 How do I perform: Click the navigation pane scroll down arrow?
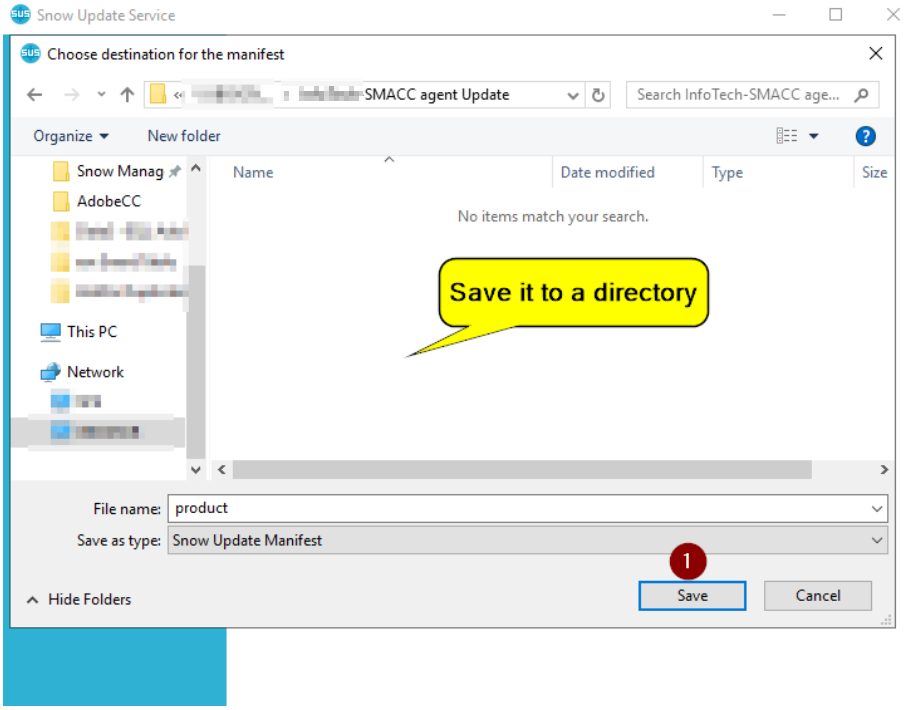coord(196,470)
